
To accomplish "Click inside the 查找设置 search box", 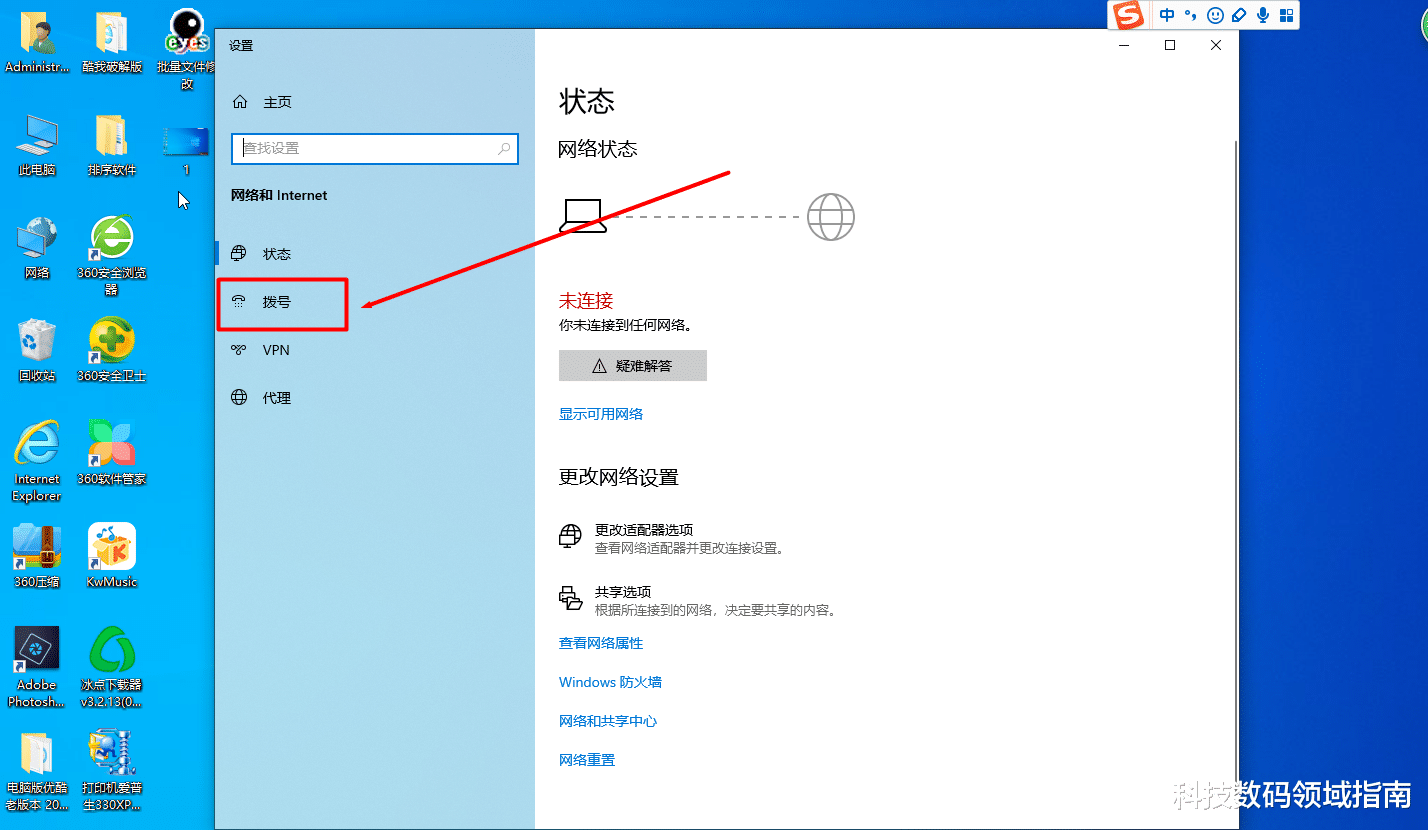I will point(374,149).
